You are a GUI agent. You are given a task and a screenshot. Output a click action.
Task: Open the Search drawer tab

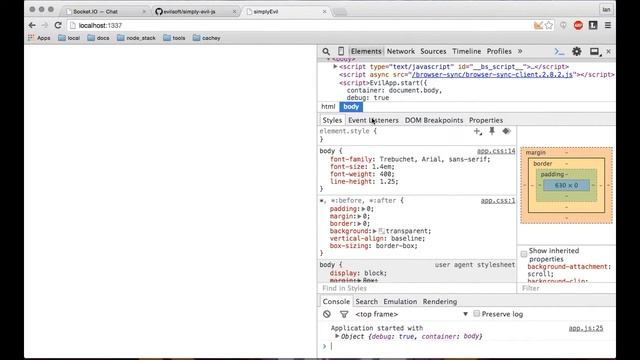coord(367,302)
